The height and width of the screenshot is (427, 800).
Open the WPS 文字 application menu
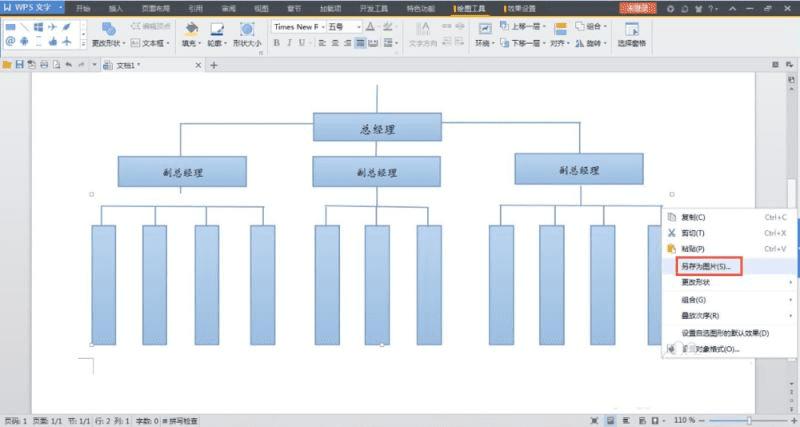32,8
